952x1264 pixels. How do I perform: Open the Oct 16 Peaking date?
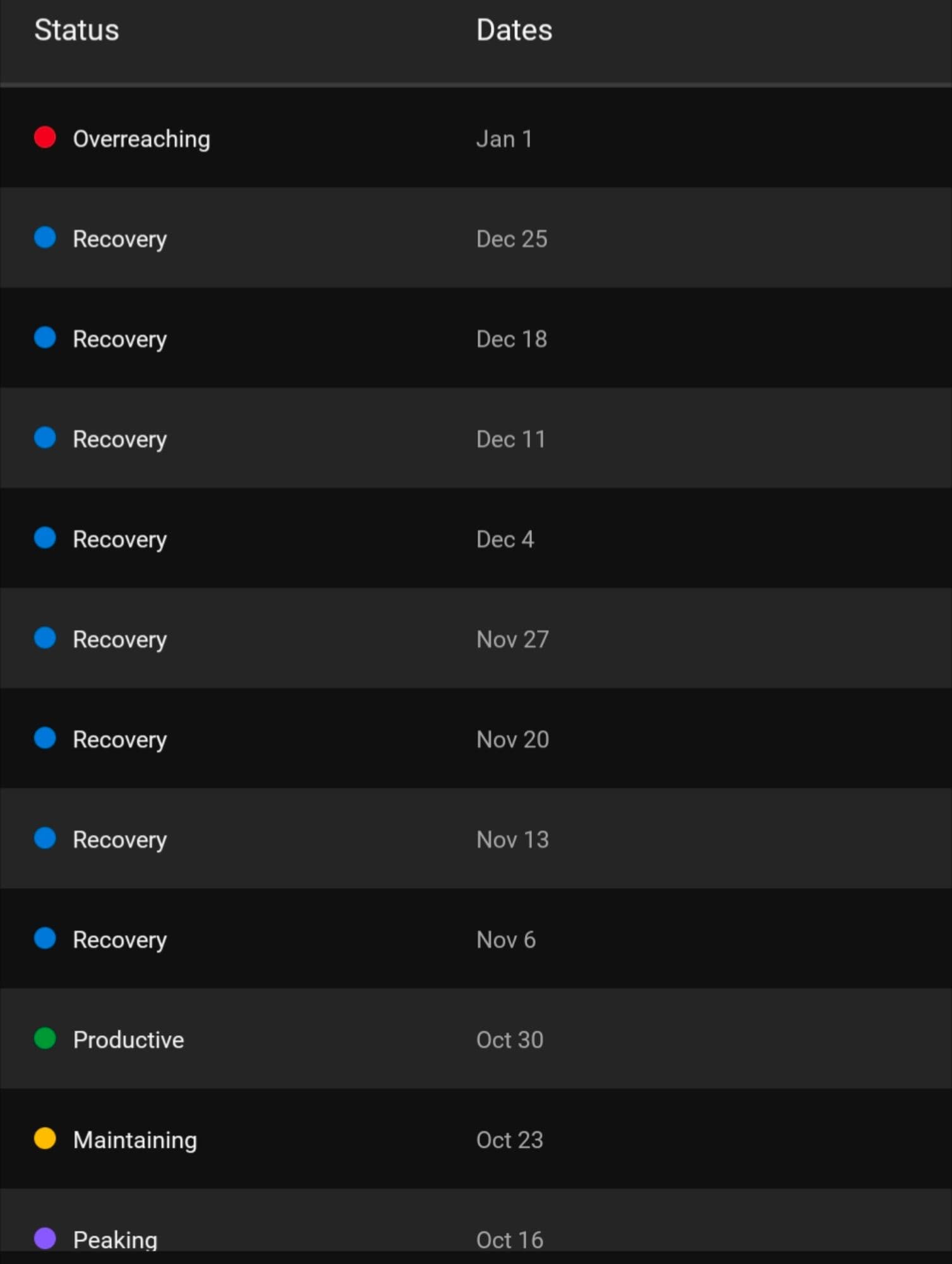click(509, 1239)
